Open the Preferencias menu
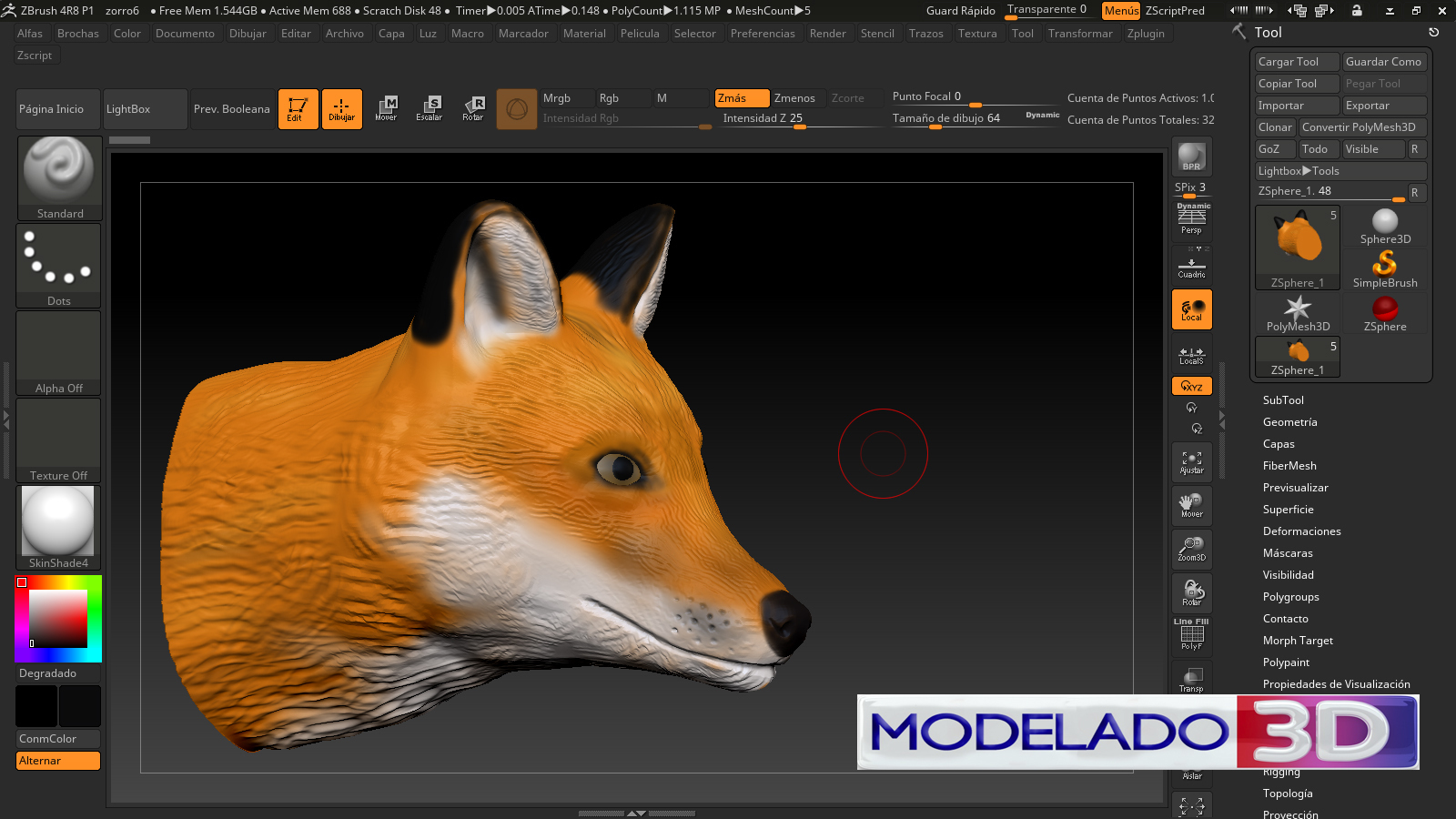The width and height of the screenshot is (1456, 819). click(762, 34)
